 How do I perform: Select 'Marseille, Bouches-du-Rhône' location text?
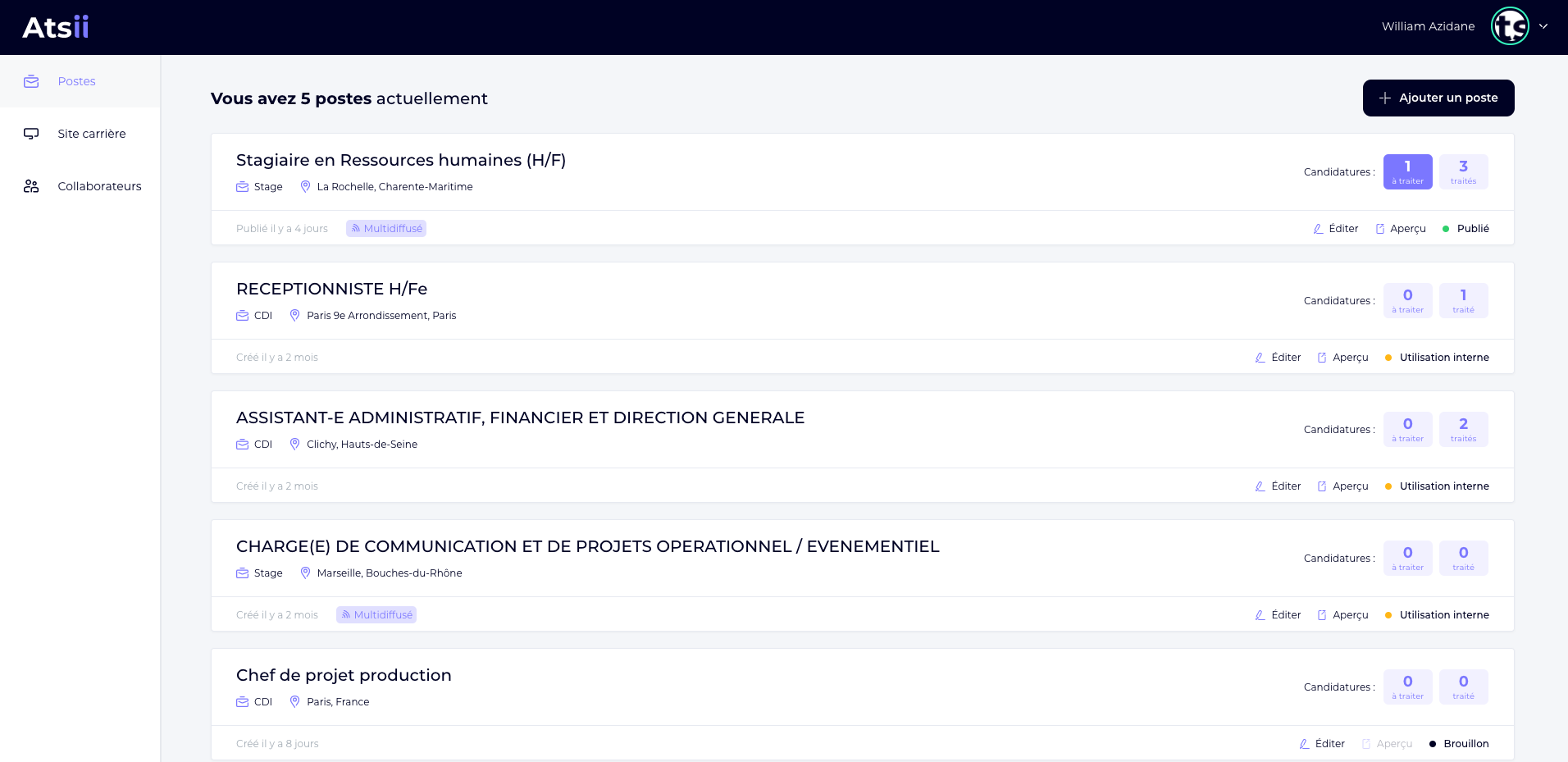click(x=390, y=573)
